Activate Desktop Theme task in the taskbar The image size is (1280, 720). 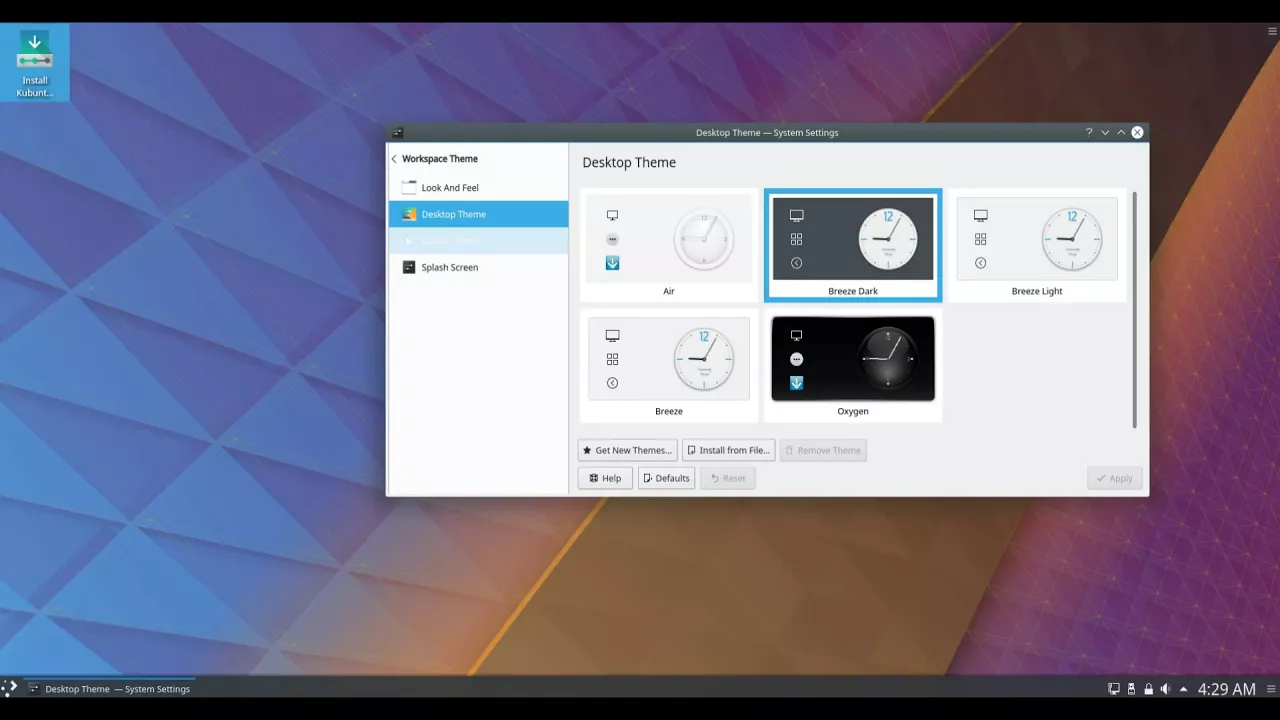click(109, 688)
